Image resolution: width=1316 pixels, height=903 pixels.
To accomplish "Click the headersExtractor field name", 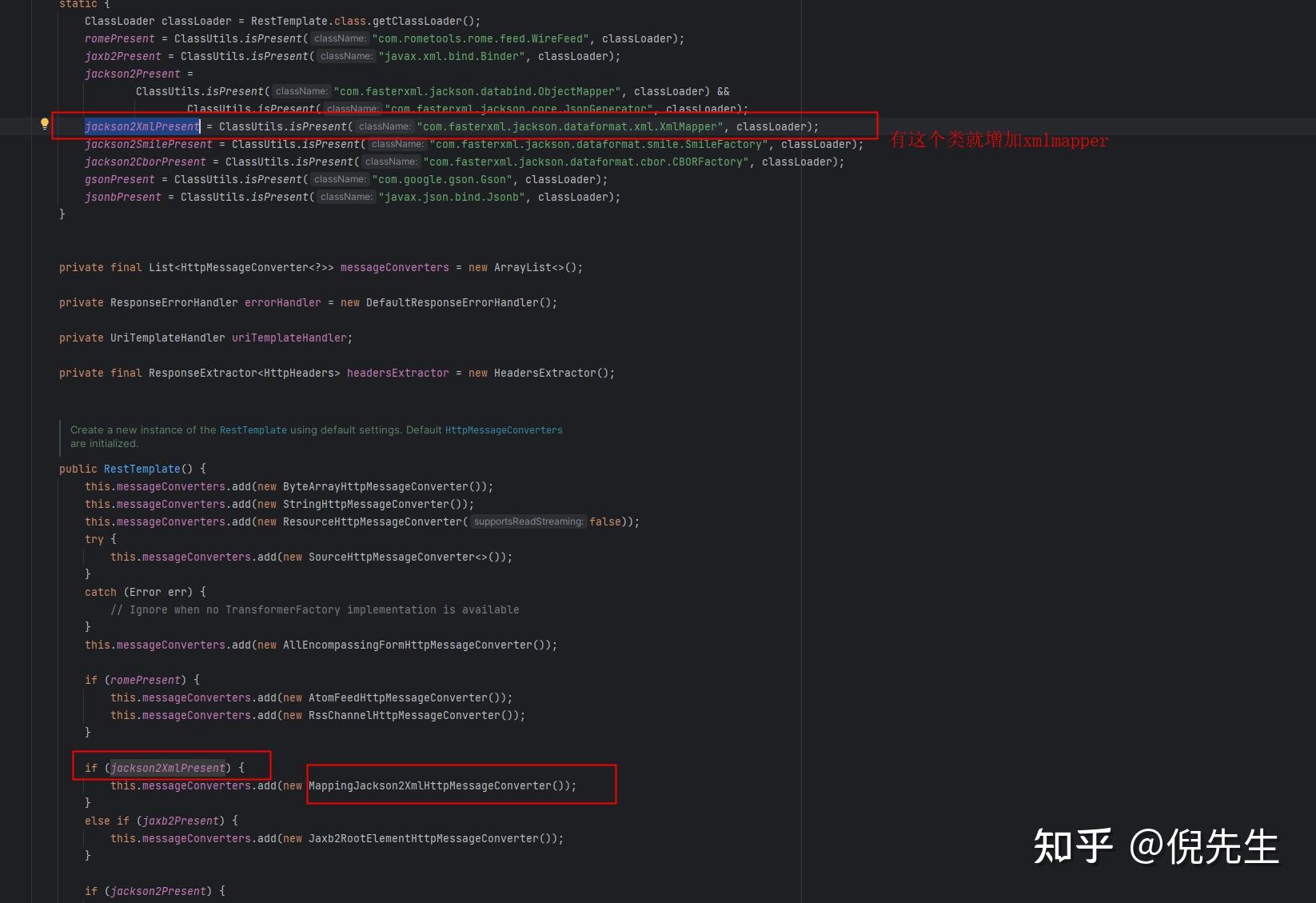I will pos(398,373).
